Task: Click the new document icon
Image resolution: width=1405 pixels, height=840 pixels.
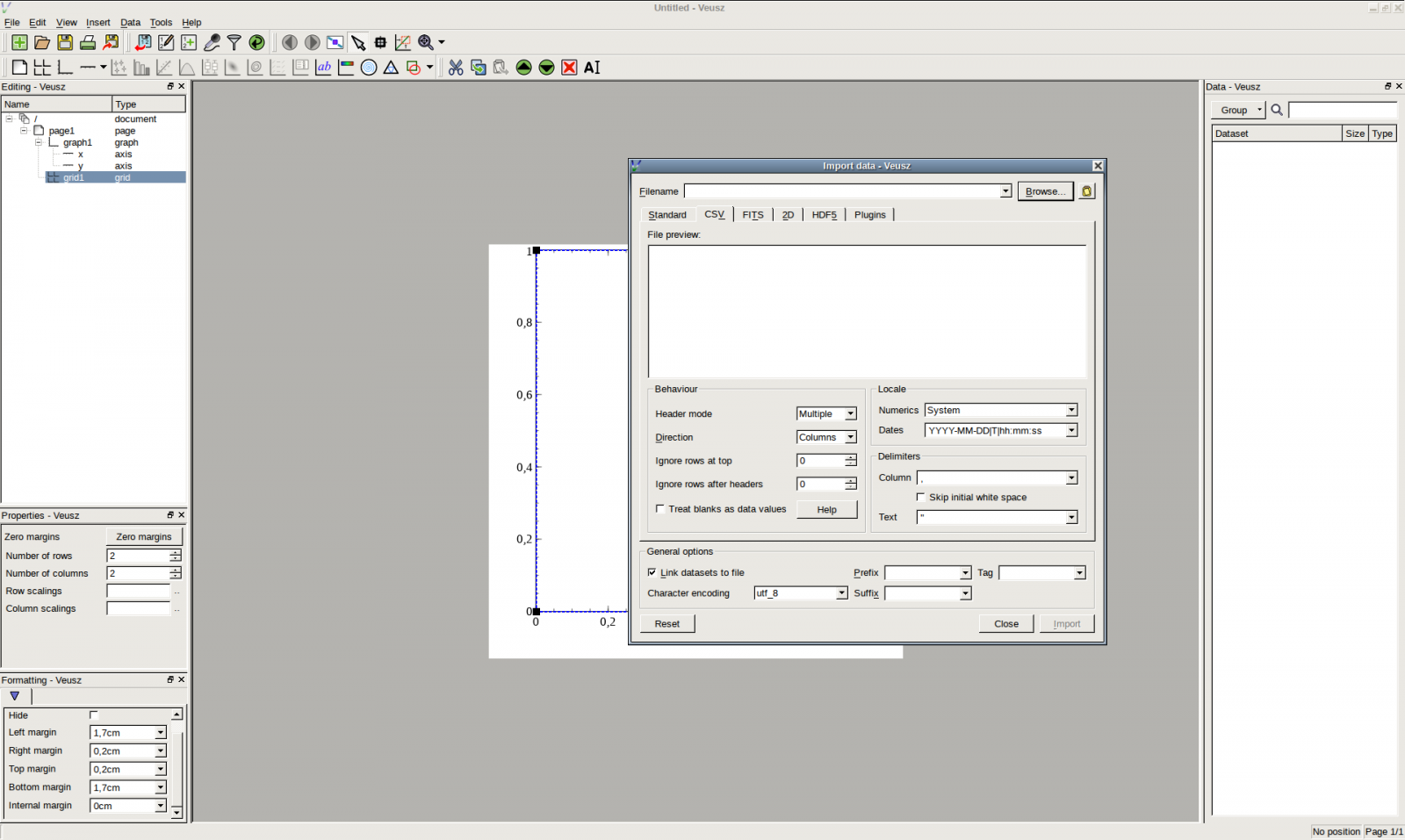Action: coord(19,42)
